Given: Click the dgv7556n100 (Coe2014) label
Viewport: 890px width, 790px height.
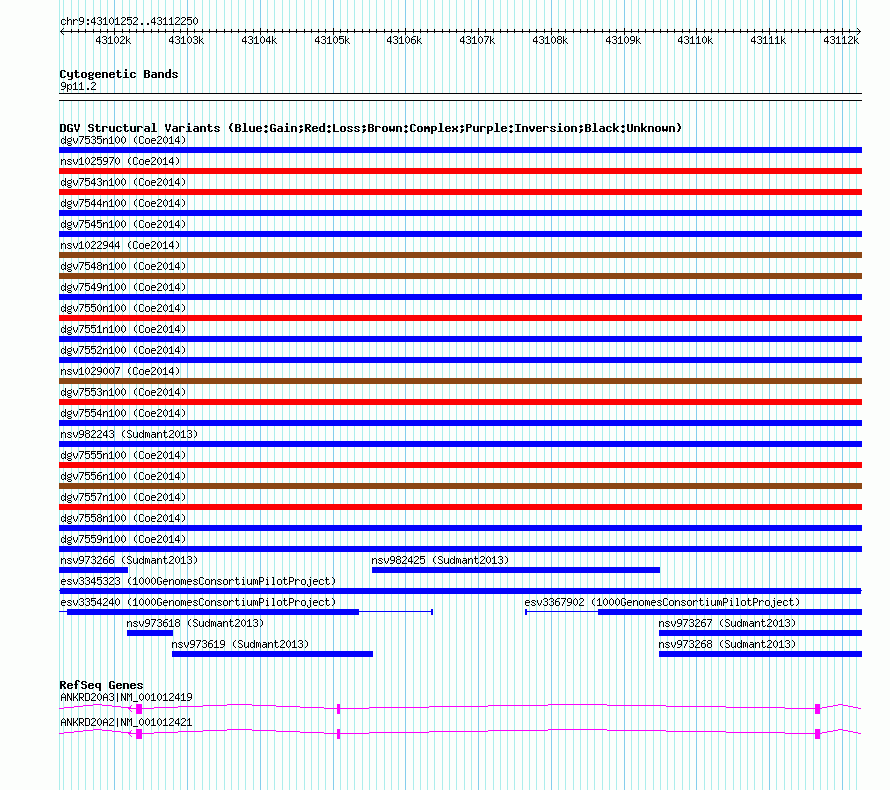Looking at the screenshot, I should pos(123,476).
